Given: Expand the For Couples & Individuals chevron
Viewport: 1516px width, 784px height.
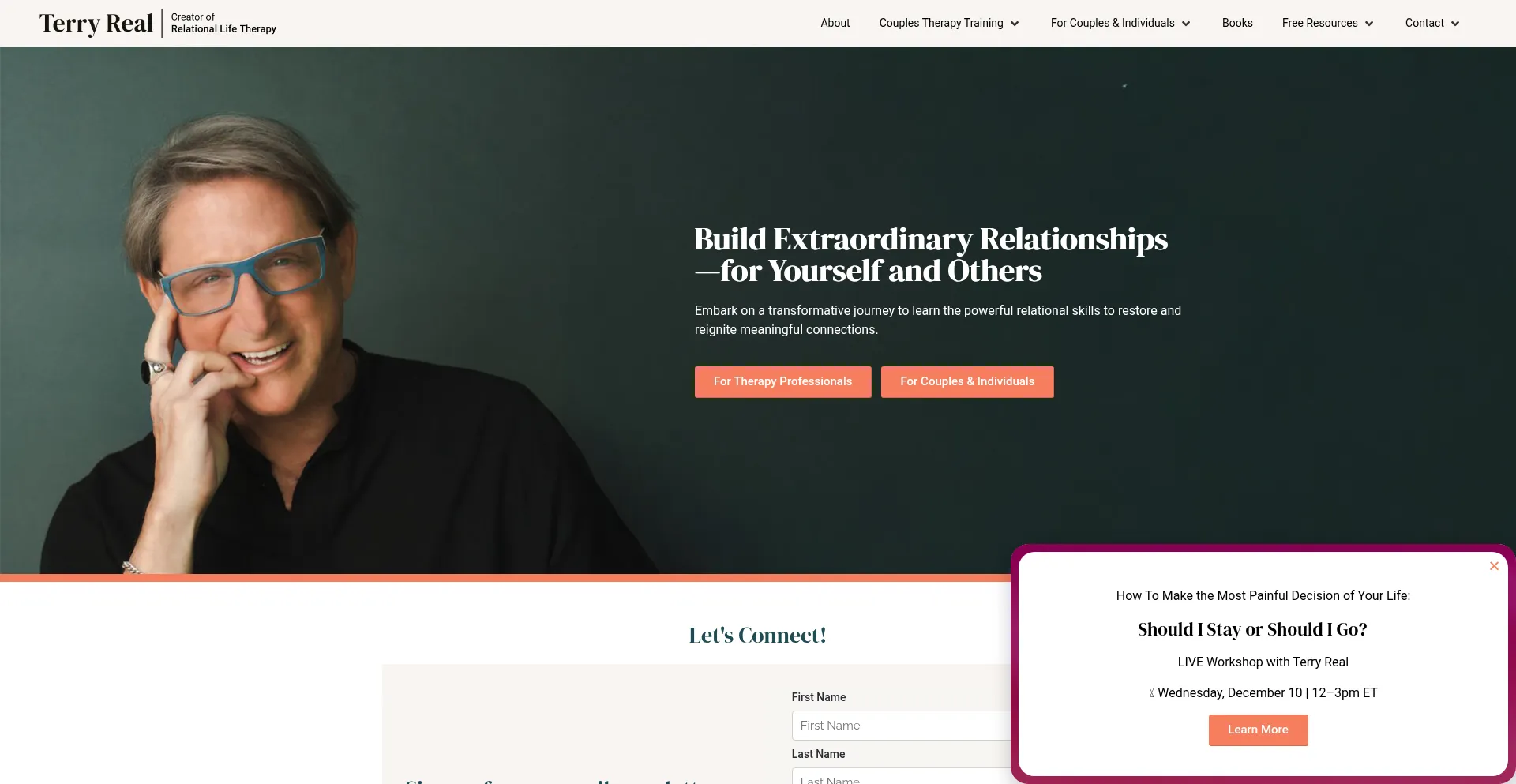Looking at the screenshot, I should [x=1186, y=24].
